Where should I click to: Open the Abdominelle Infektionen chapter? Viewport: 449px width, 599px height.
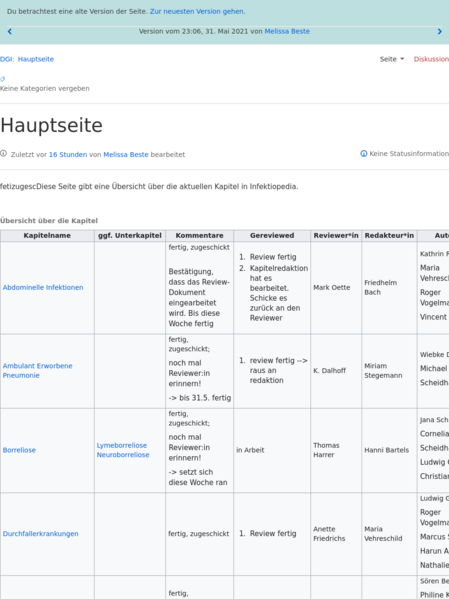[x=43, y=288]
